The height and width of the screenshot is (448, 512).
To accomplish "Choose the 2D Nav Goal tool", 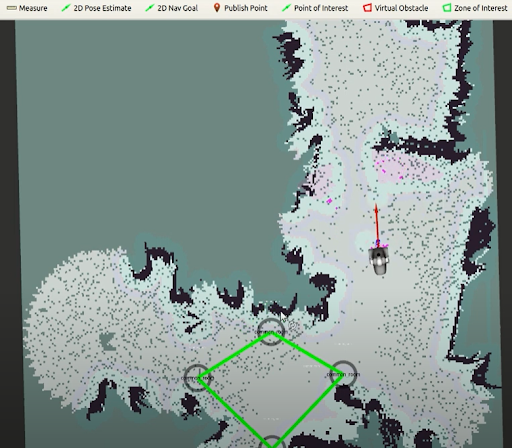I will click(x=172, y=8).
